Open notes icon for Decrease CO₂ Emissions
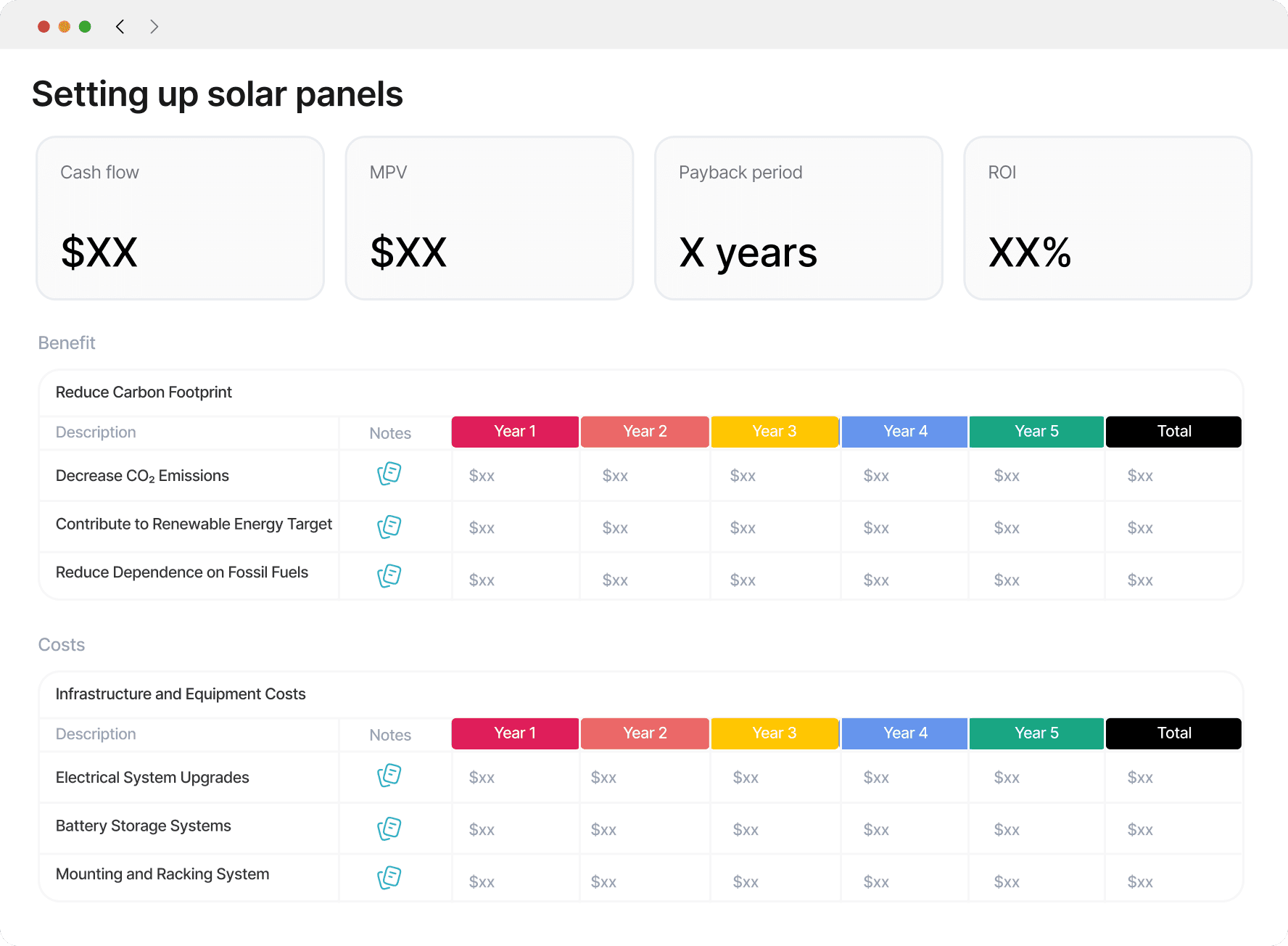This screenshot has height=946, width=1288. (389, 474)
